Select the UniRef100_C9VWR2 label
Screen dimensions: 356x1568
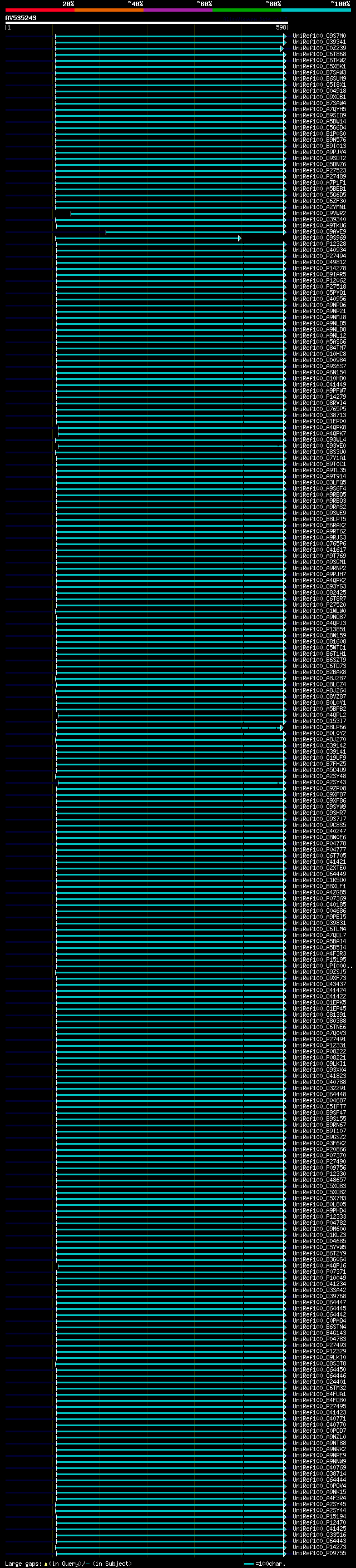point(319,214)
